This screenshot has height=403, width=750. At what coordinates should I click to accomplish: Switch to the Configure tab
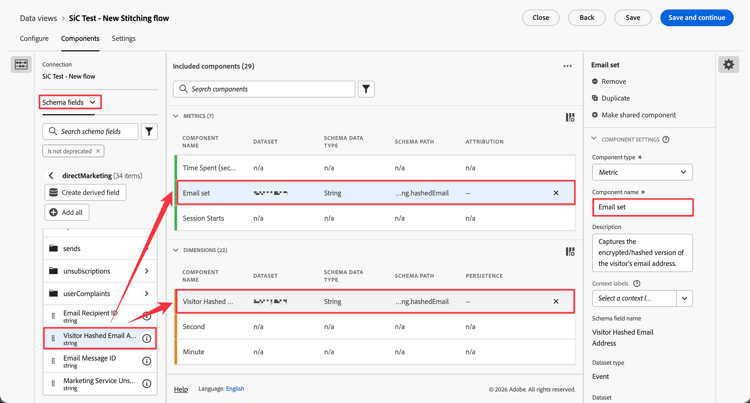34,39
